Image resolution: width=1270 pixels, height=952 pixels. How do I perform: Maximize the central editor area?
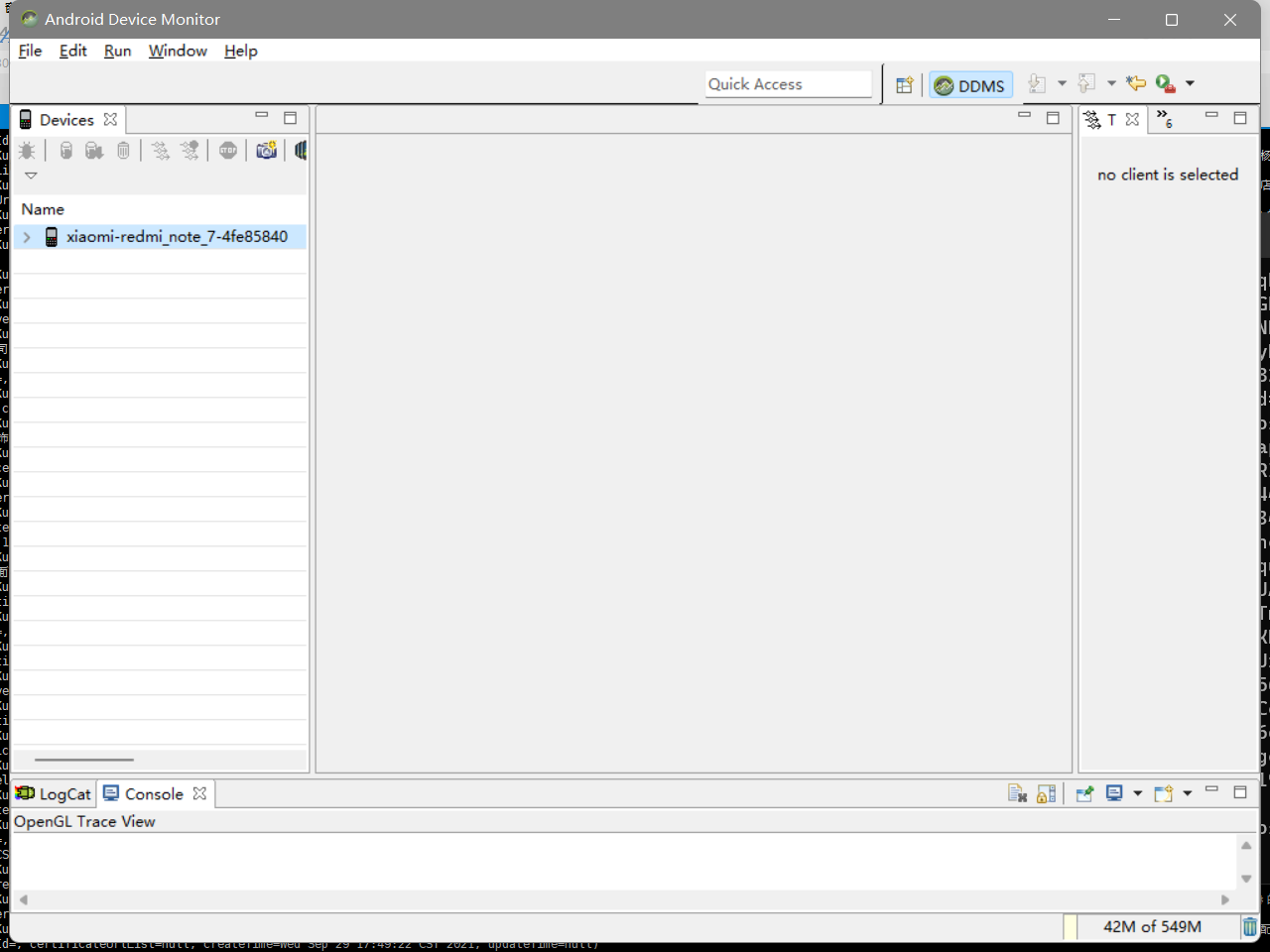[1054, 118]
